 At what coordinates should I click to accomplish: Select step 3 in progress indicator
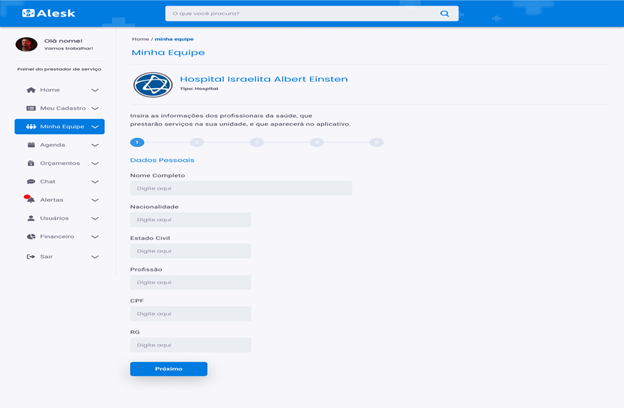coord(257,142)
